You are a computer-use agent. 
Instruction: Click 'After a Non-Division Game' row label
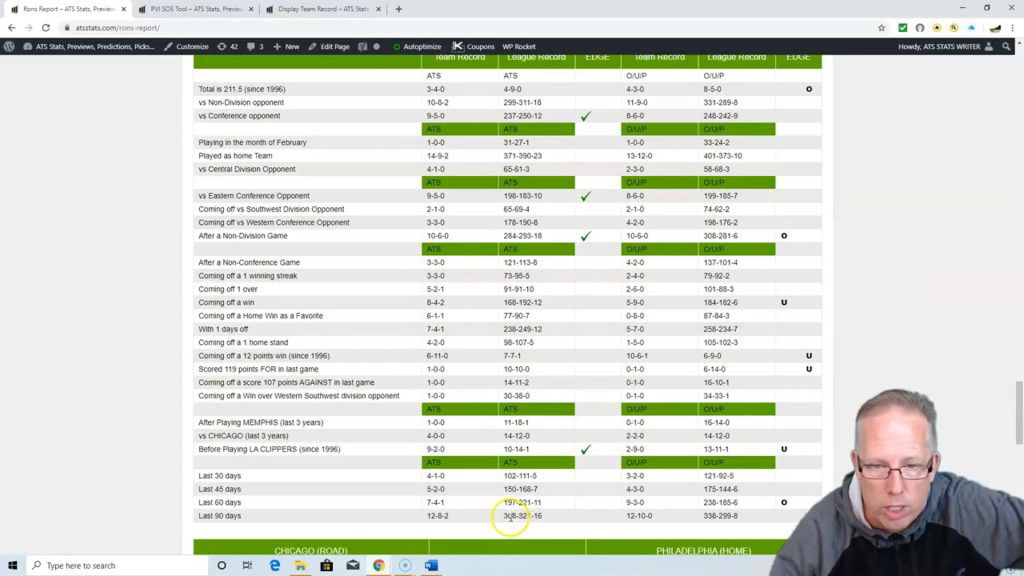pyautogui.click(x=243, y=236)
